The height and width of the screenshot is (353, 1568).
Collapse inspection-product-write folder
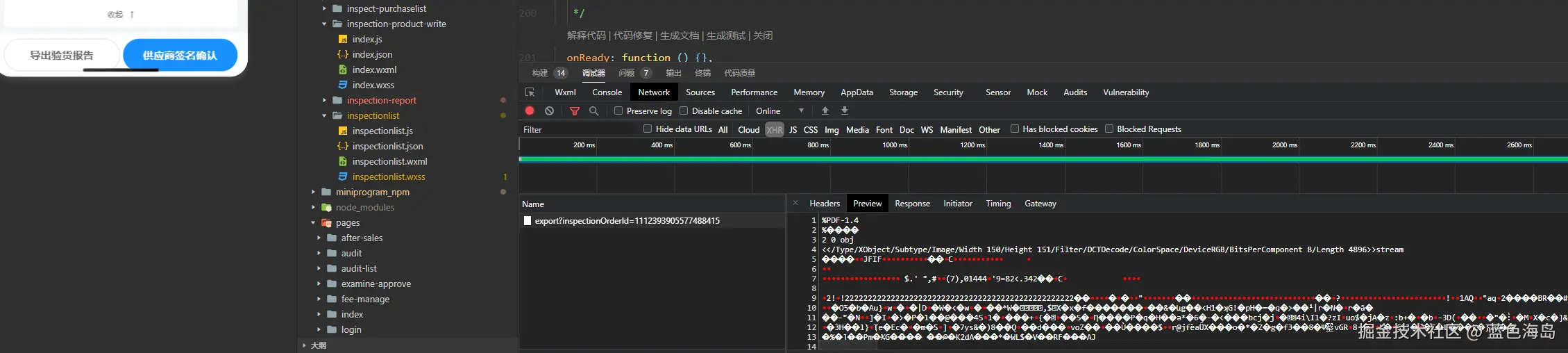coord(324,24)
